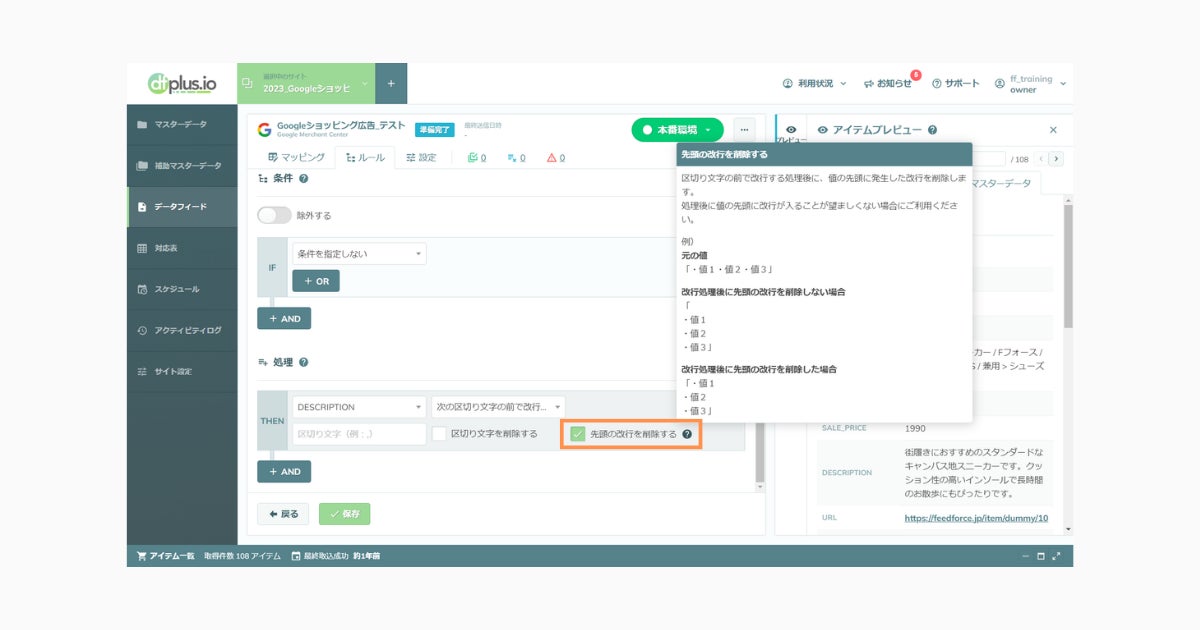Toggle the 除外する switch
This screenshot has height=630, width=1200.
coord(274,215)
